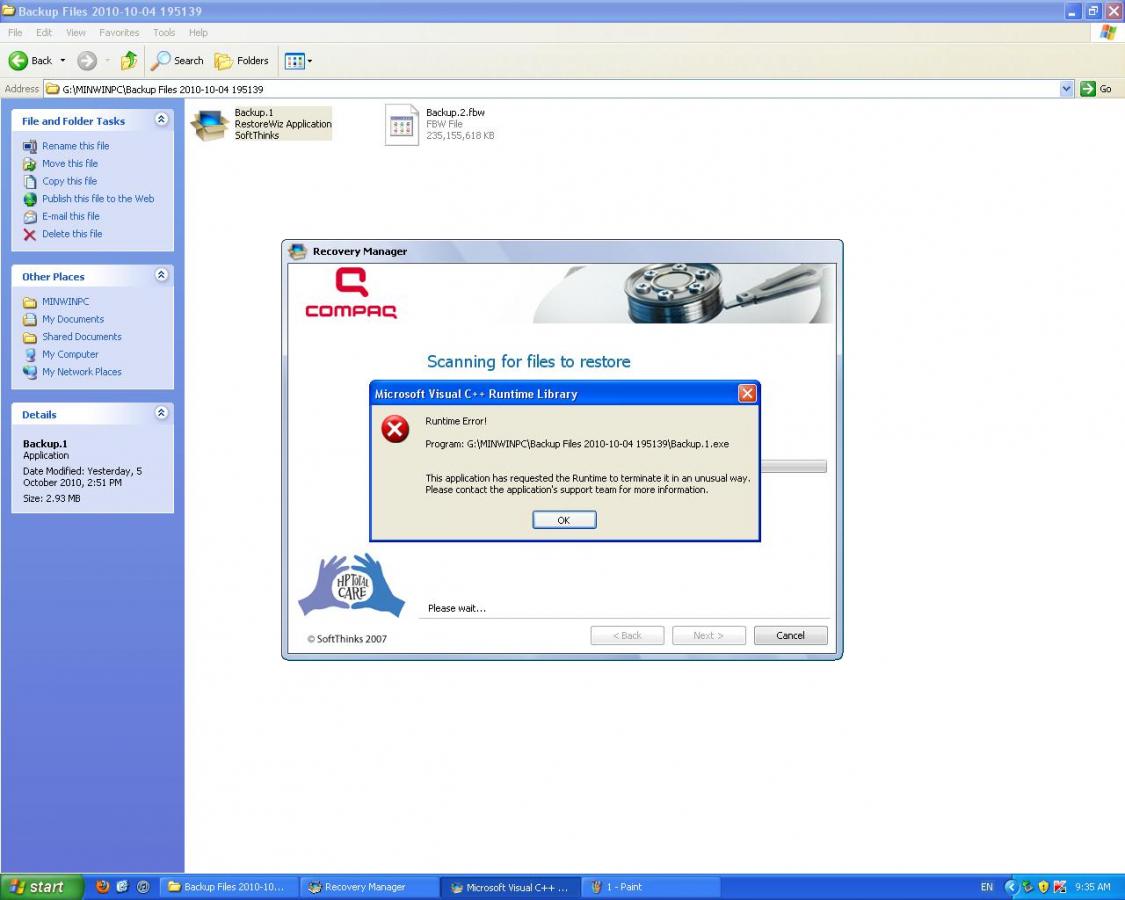Click Rename this file

pyautogui.click(x=75, y=146)
